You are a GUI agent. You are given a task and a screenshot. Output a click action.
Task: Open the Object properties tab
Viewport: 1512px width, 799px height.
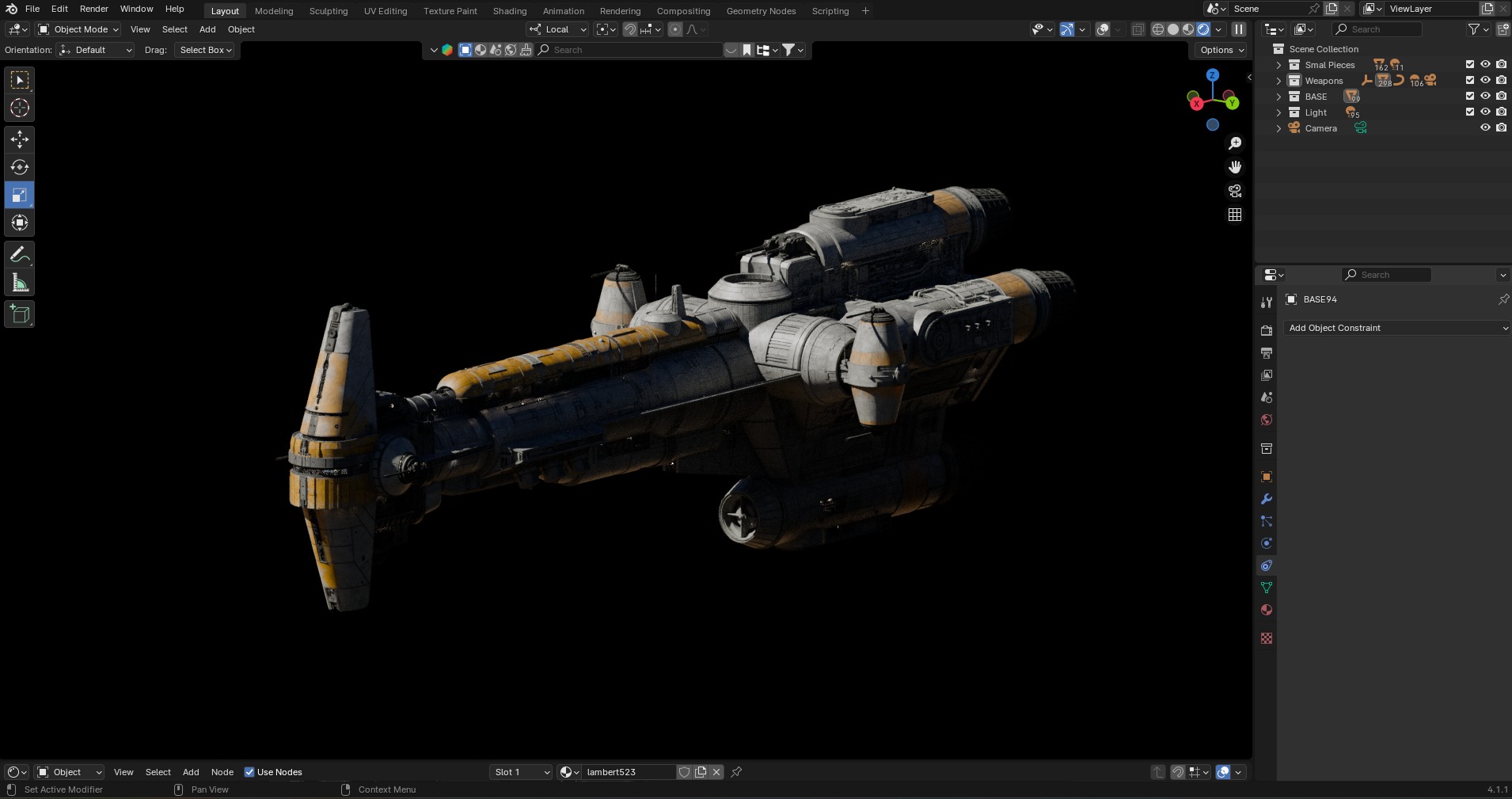pos(1267,477)
